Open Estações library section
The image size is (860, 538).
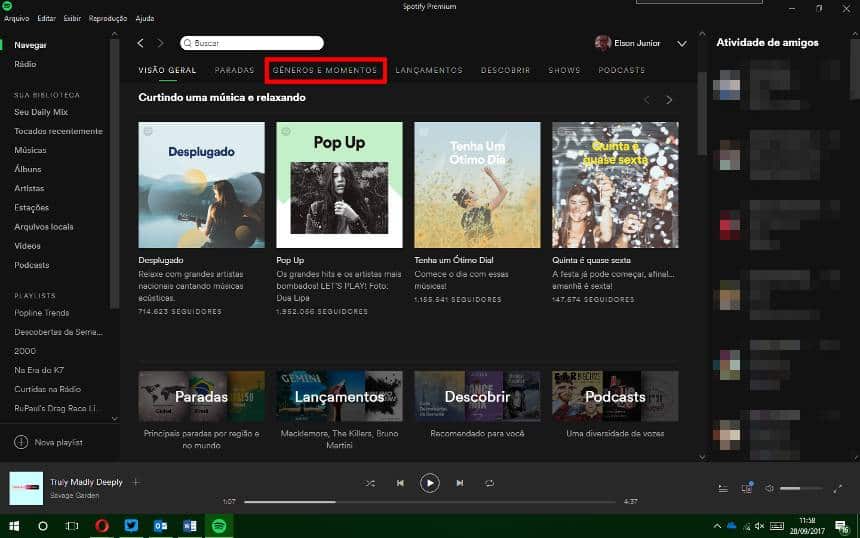tap(31, 207)
